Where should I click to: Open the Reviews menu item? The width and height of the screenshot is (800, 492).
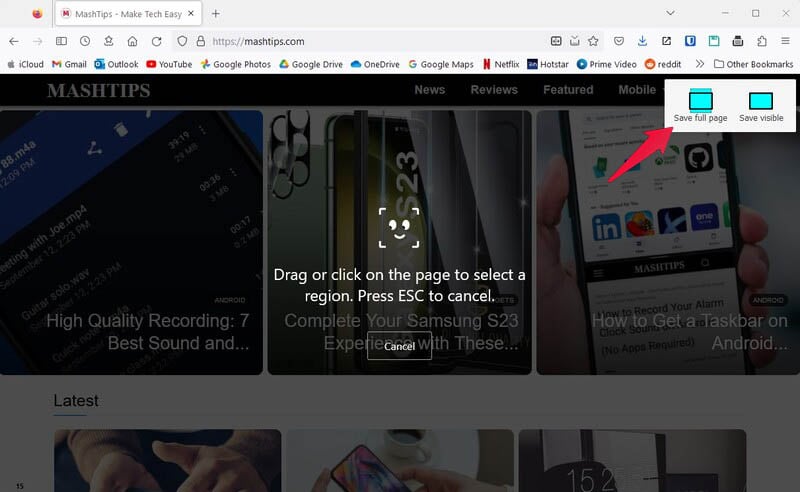(x=494, y=90)
